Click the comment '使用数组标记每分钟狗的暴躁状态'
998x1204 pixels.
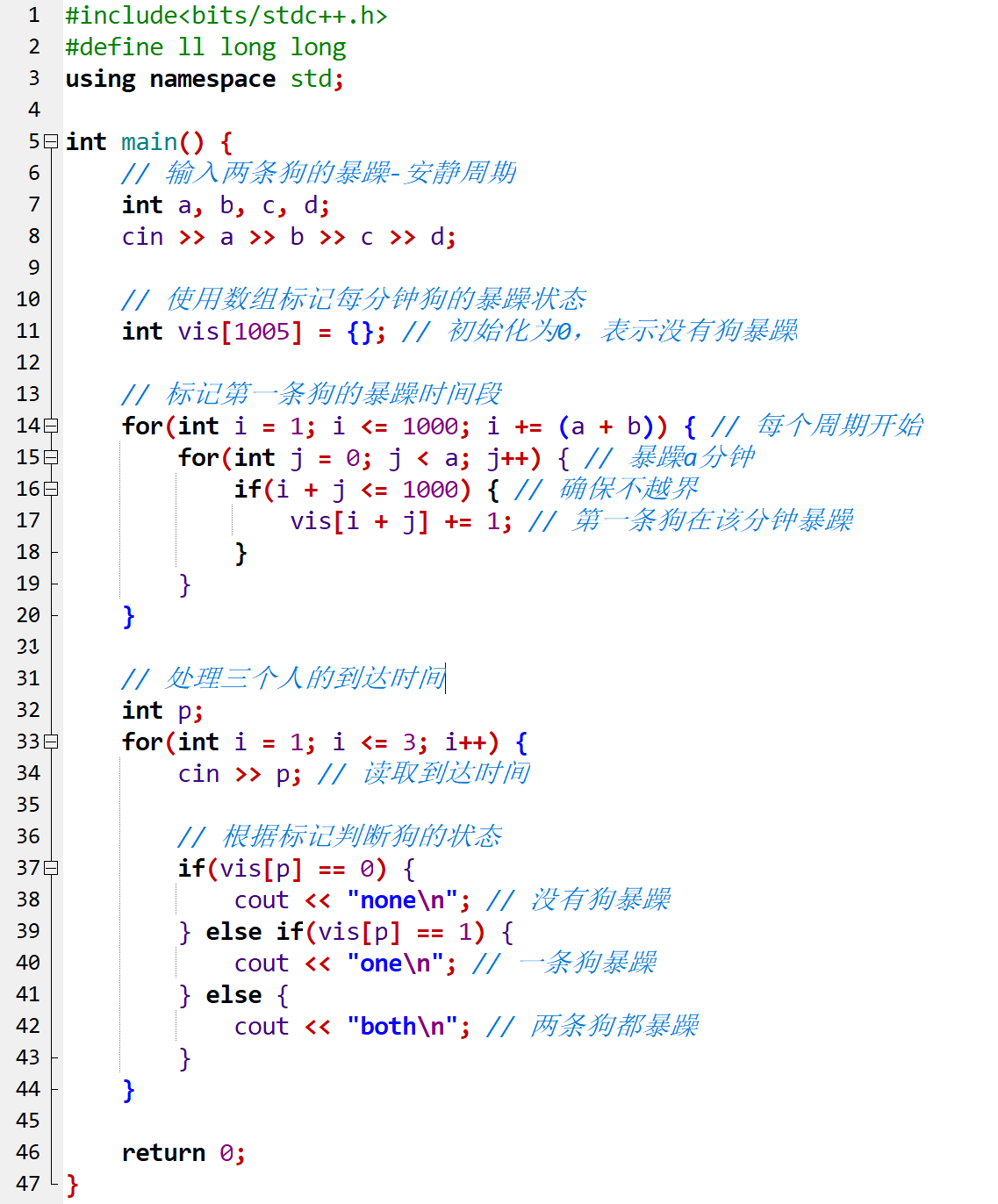click(x=355, y=299)
